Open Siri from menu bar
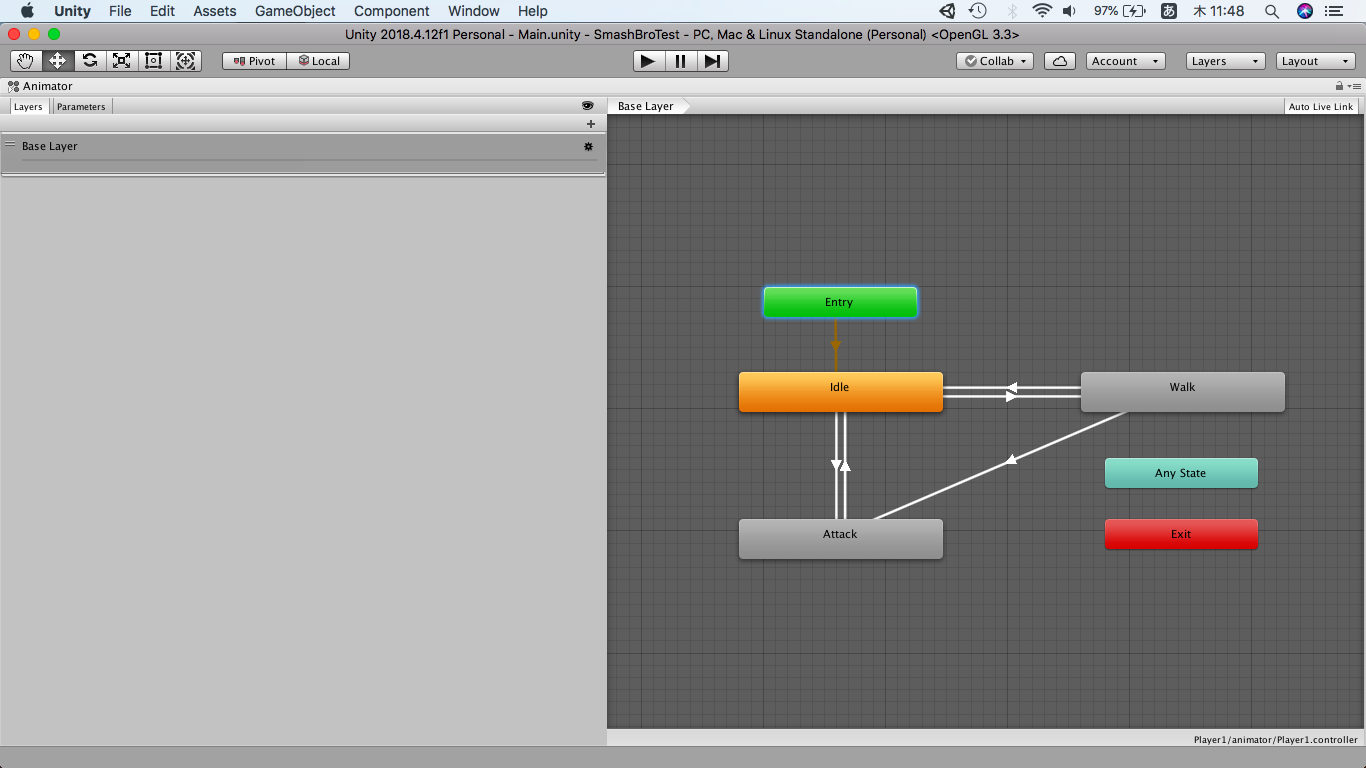The width and height of the screenshot is (1366, 768). (1305, 11)
